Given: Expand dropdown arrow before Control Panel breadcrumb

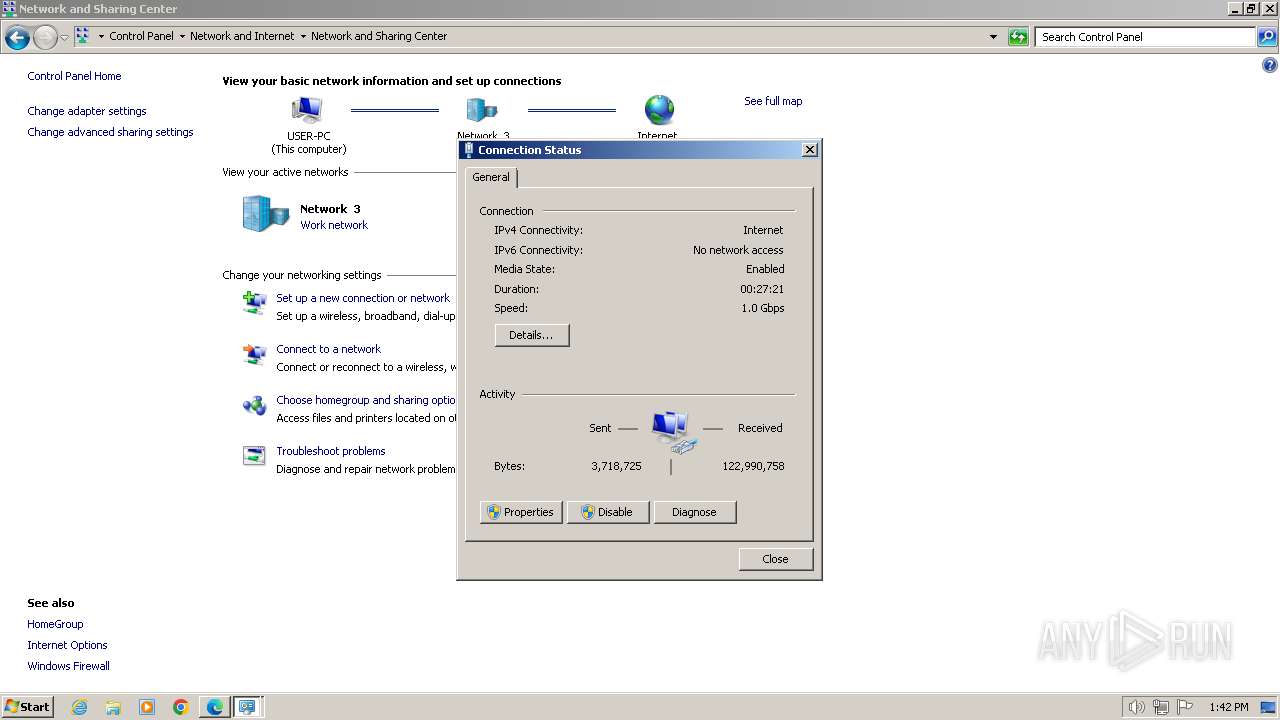Looking at the screenshot, I should click(101, 37).
